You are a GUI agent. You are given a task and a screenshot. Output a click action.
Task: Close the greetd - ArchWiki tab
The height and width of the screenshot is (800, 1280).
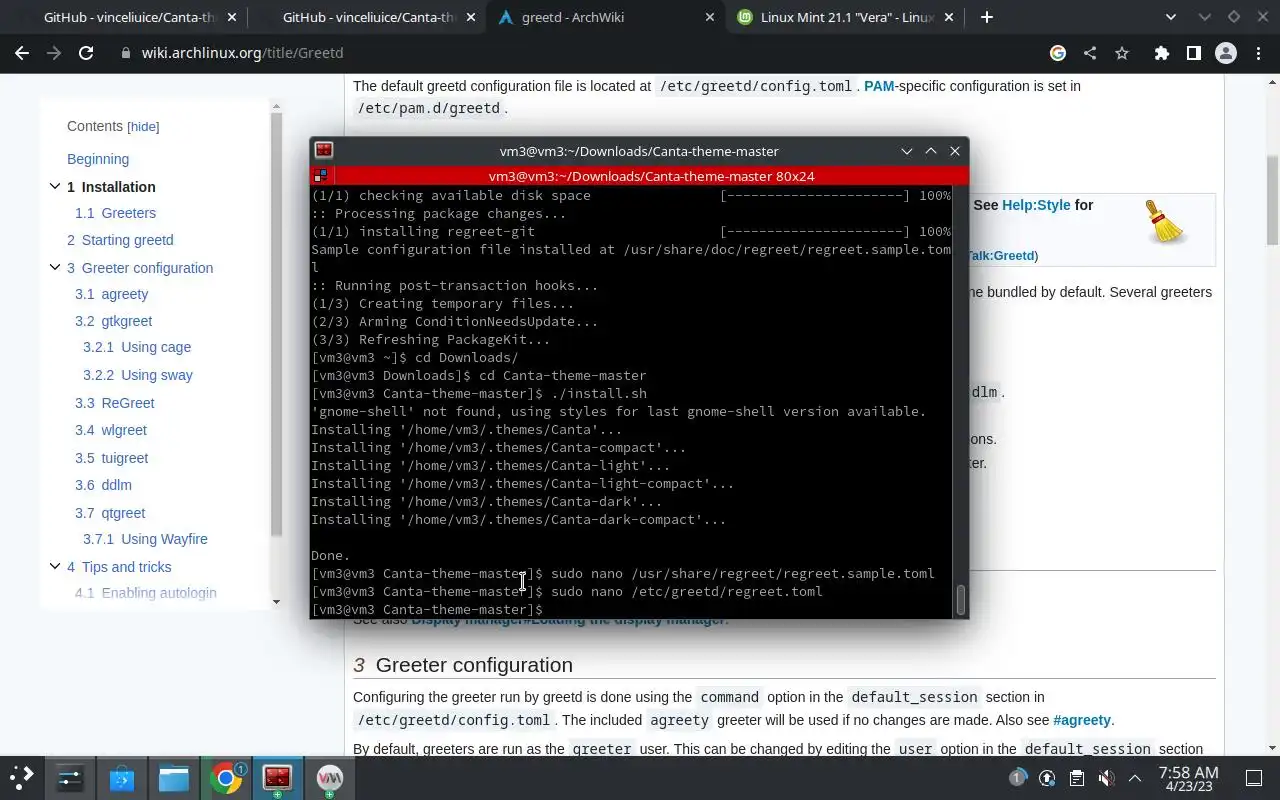(710, 17)
